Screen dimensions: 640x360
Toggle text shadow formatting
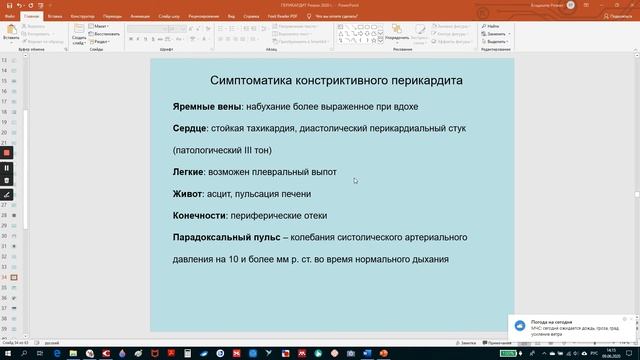(153, 39)
